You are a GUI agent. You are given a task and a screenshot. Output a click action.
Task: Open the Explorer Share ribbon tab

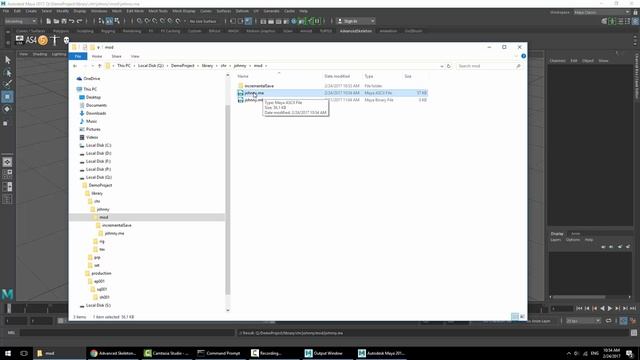[x=117, y=56]
